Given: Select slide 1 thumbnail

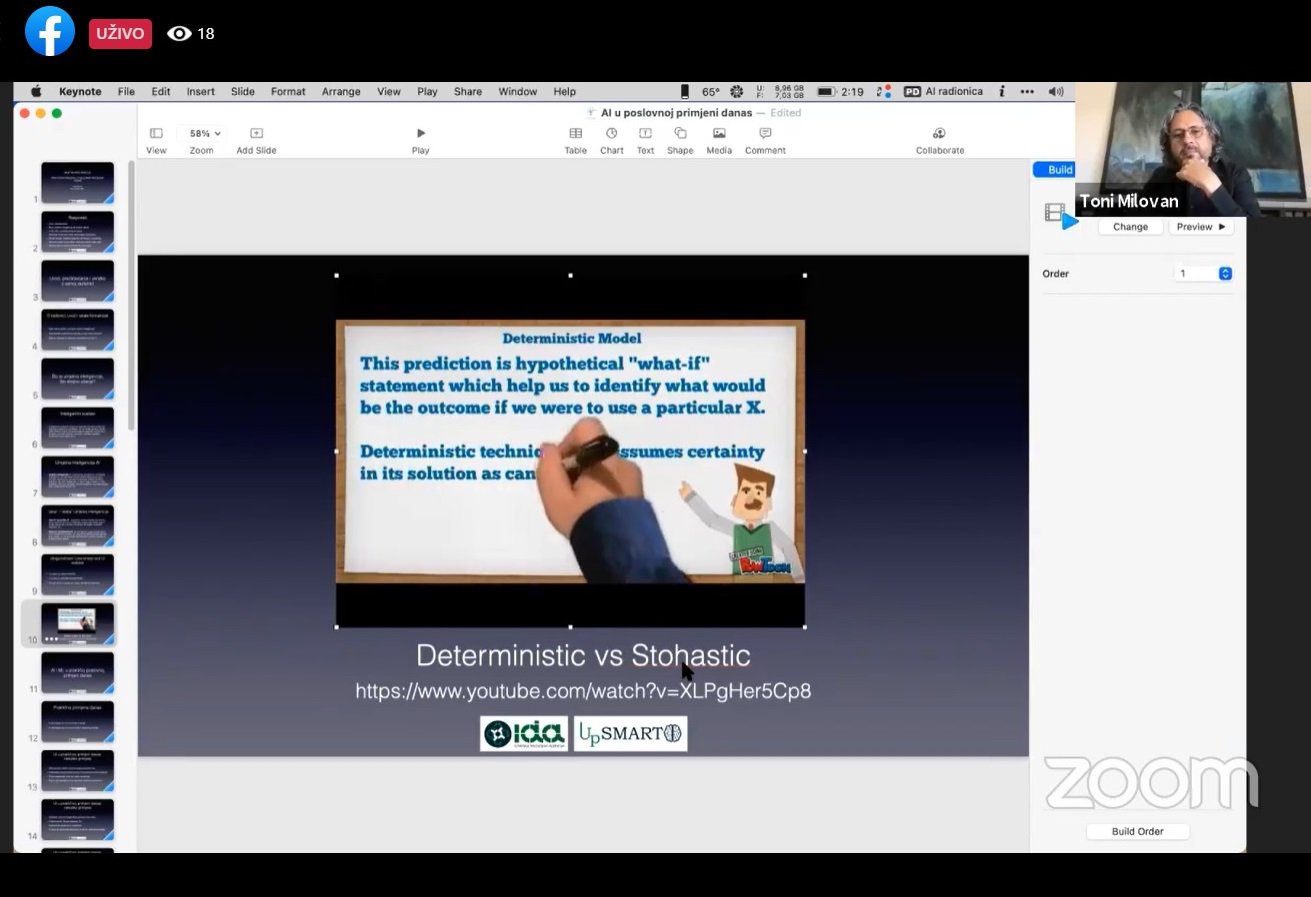Looking at the screenshot, I should 77,183.
